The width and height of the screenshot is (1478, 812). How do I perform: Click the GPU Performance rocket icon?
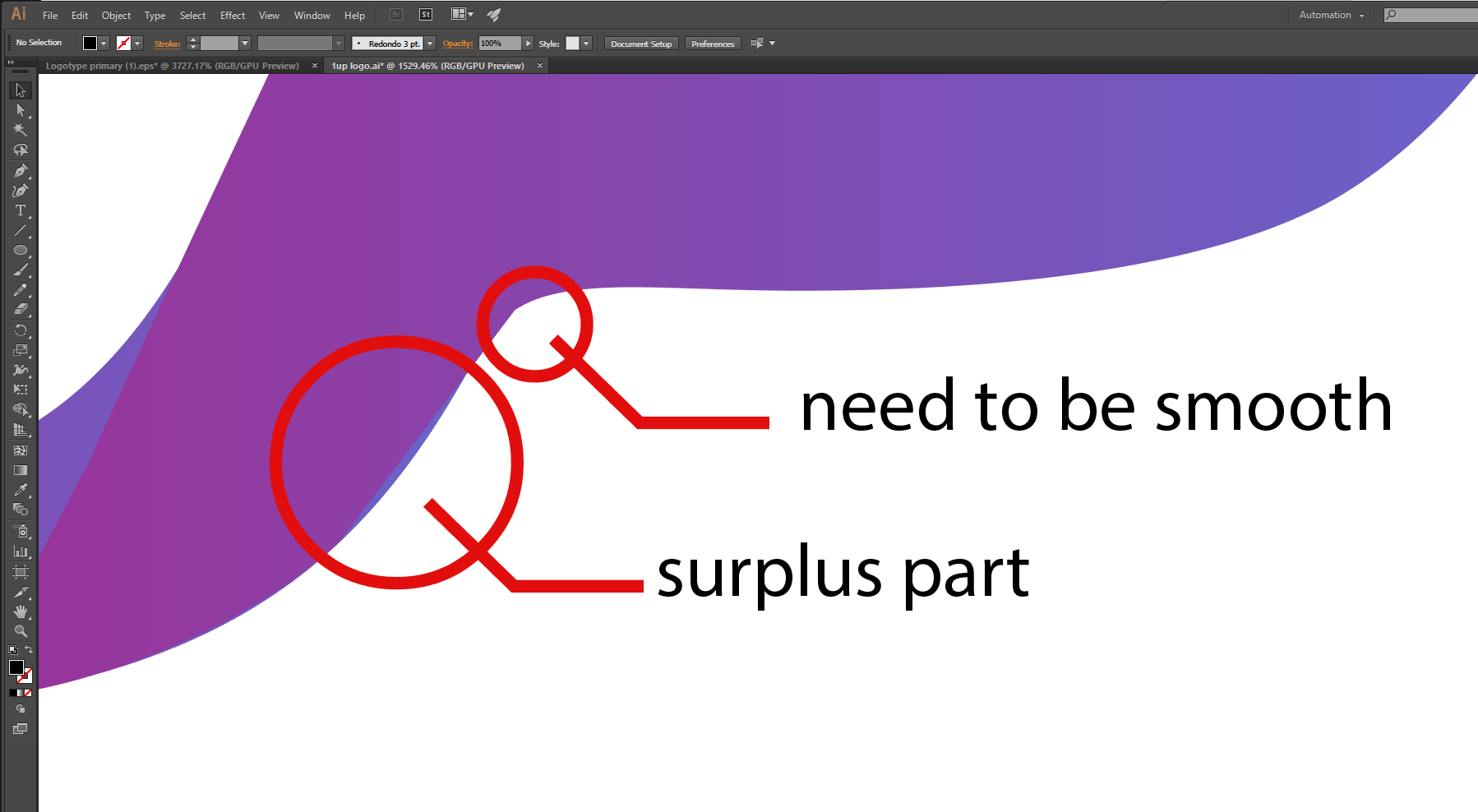click(x=494, y=15)
